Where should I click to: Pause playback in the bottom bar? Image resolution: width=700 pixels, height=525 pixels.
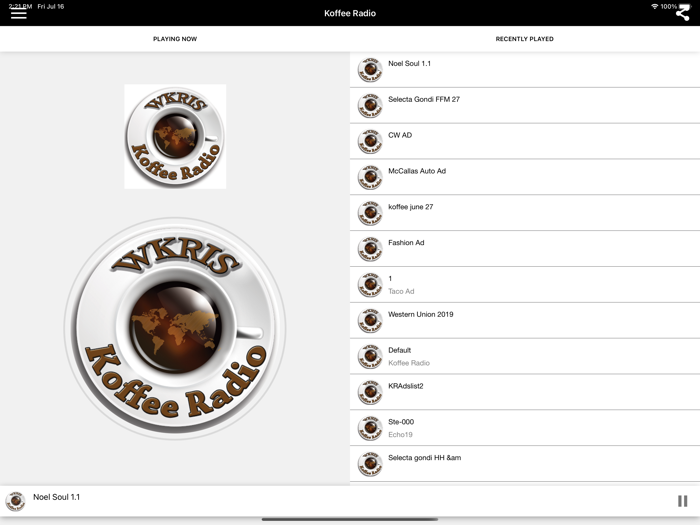[683, 501]
